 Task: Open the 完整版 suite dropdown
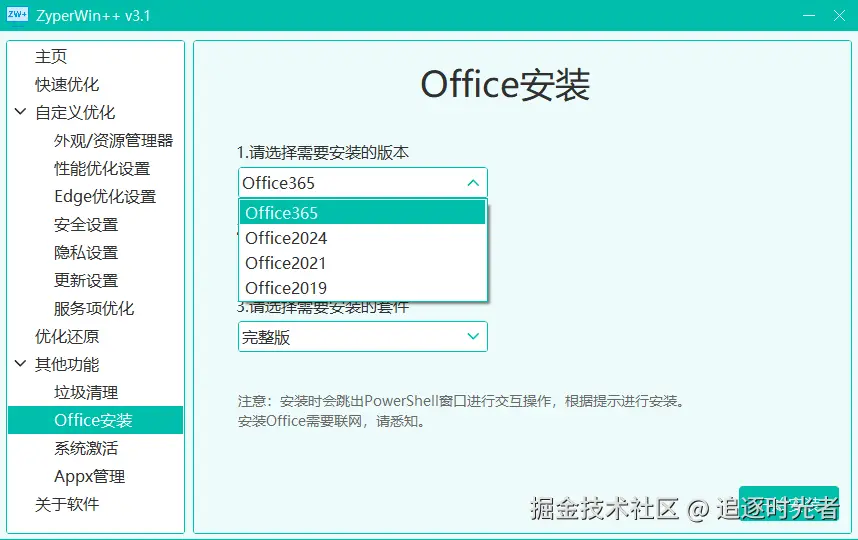[363, 336]
